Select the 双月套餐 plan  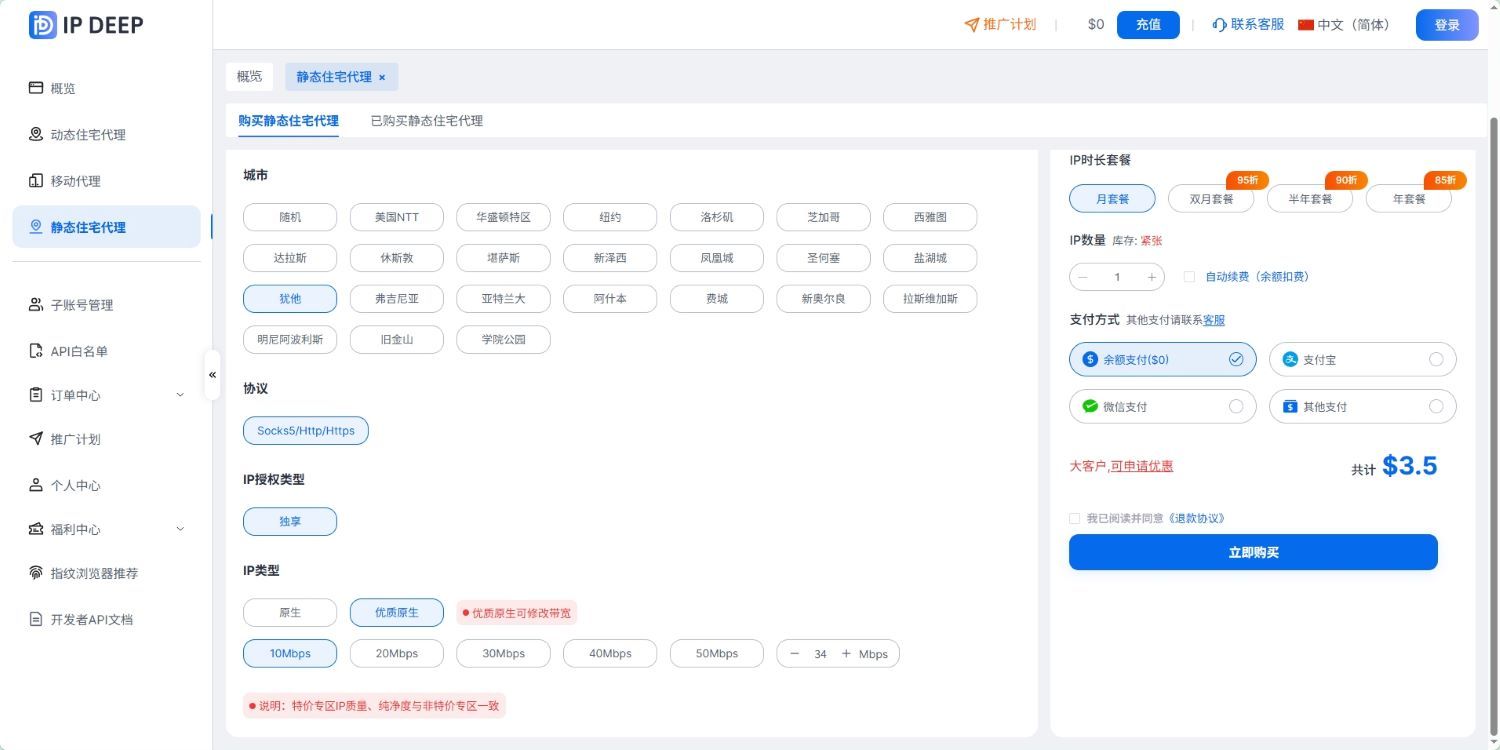[1211, 198]
